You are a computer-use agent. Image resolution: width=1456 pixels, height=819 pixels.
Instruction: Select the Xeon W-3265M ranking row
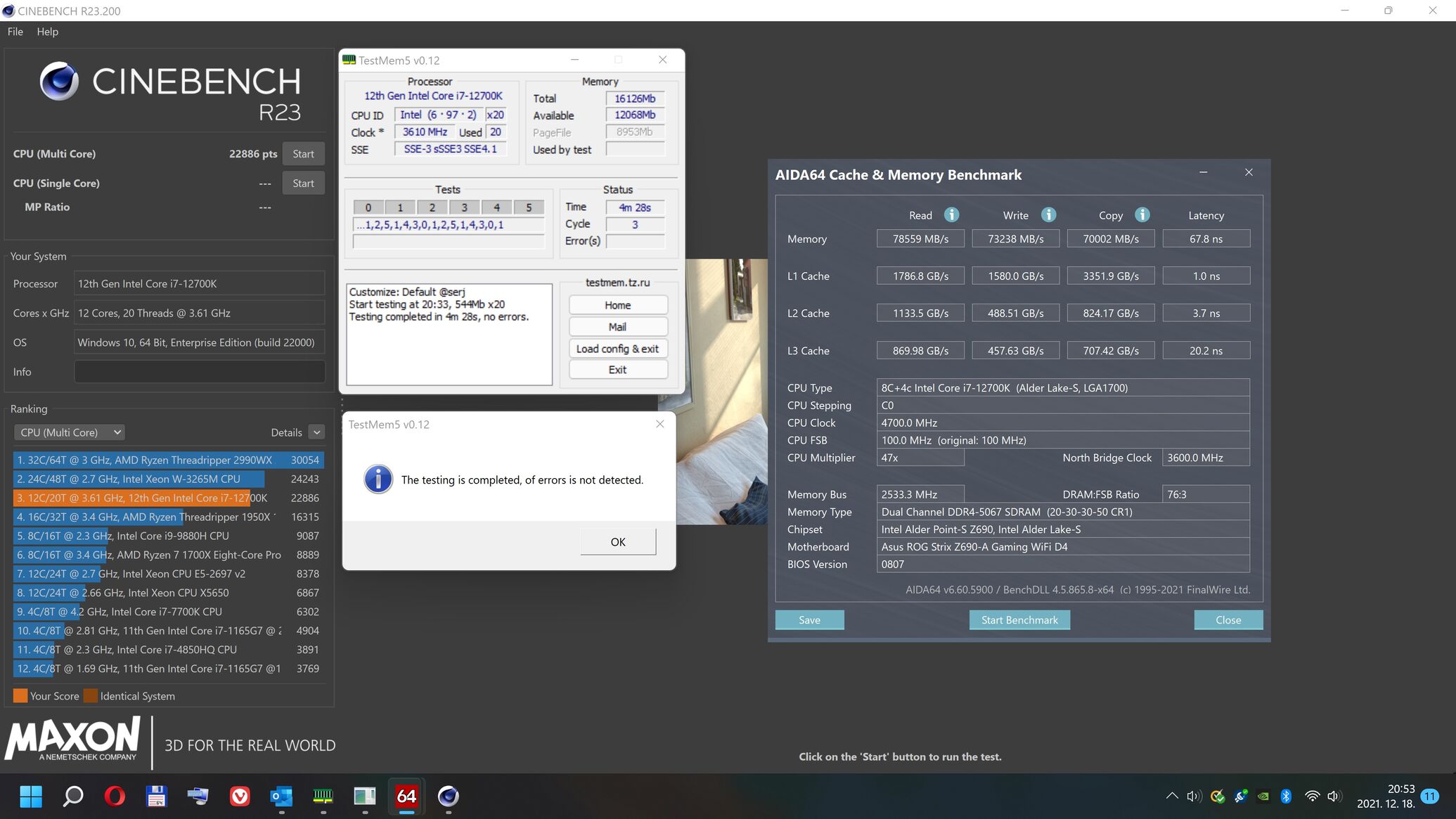click(168, 479)
